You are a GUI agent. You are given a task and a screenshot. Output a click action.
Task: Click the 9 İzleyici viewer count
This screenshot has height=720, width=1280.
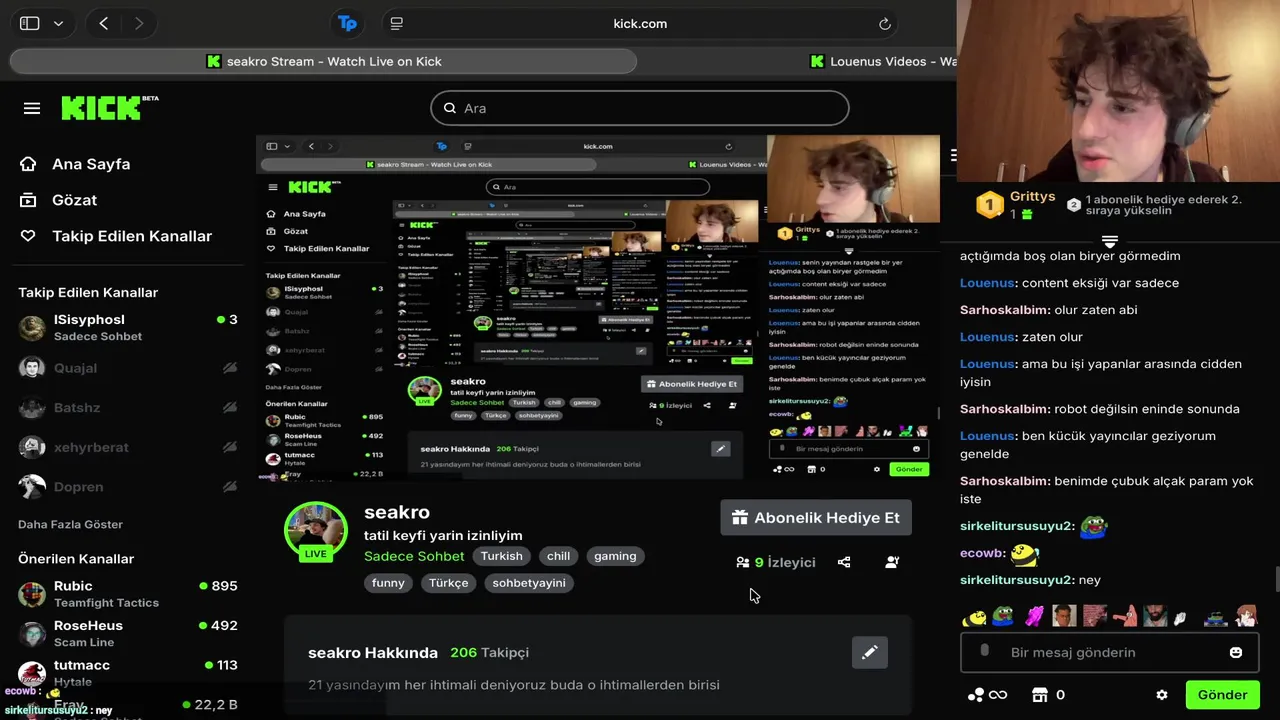[x=776, y=562]
